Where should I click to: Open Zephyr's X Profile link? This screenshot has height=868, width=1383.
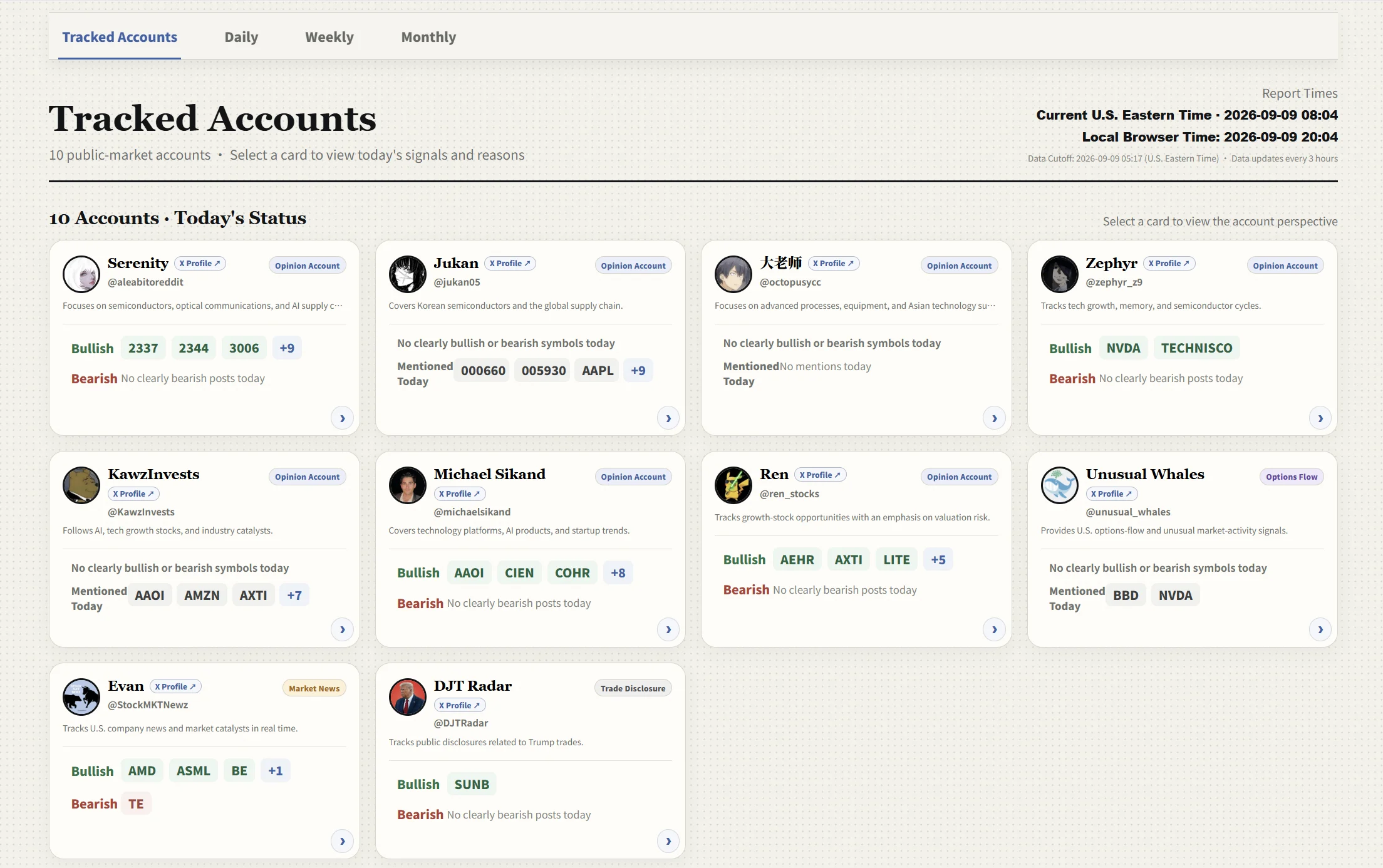(1169, 264)
